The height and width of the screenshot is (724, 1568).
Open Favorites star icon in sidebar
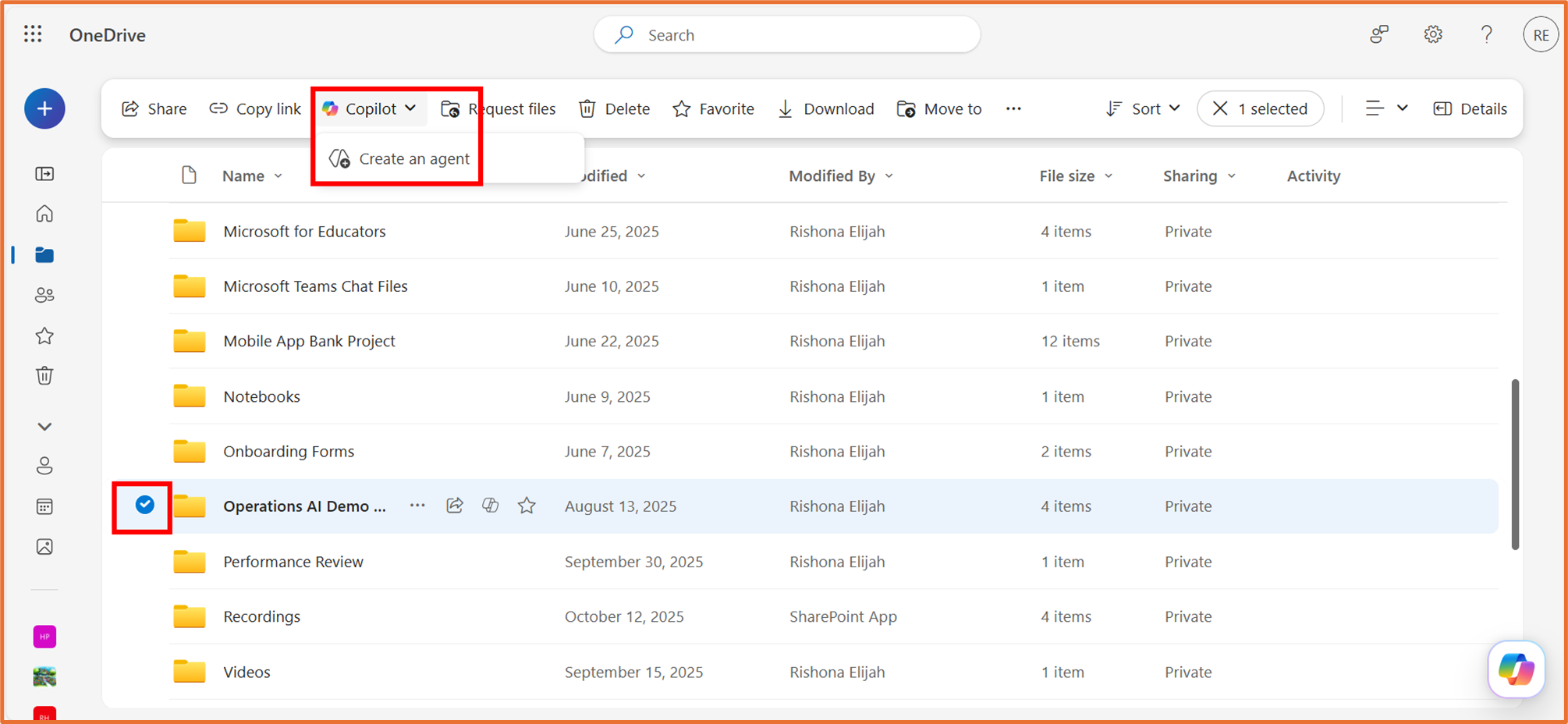[x=44, y=336]
